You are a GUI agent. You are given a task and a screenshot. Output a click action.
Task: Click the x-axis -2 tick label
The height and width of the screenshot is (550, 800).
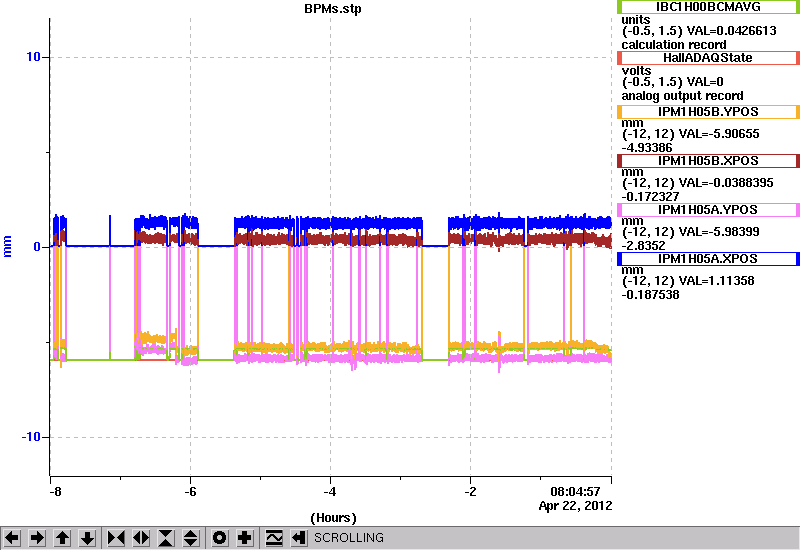click(470, 492)
